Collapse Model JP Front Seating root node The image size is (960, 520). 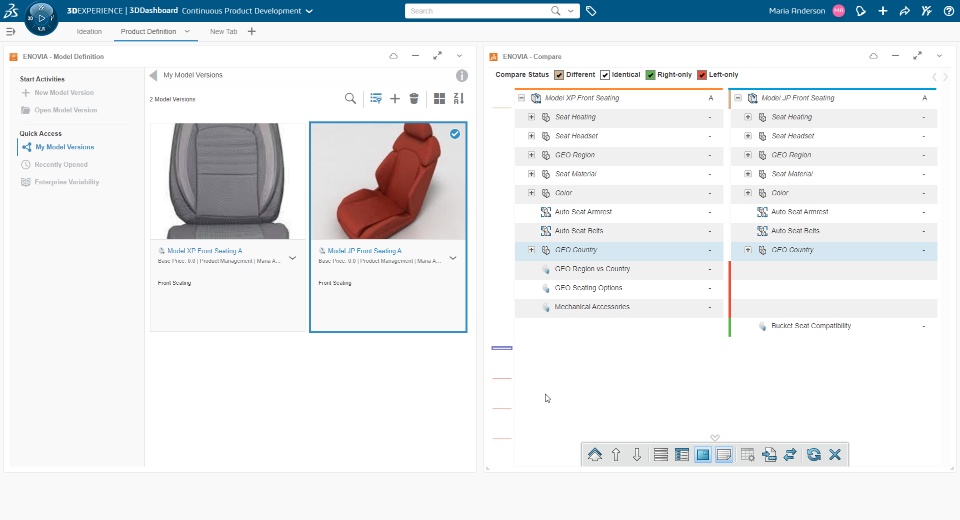pyautogui.click(x=738, y=98)
